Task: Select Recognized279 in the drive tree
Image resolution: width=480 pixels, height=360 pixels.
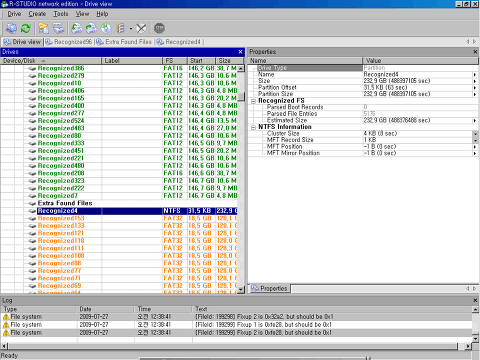Action: coord(61,76)
